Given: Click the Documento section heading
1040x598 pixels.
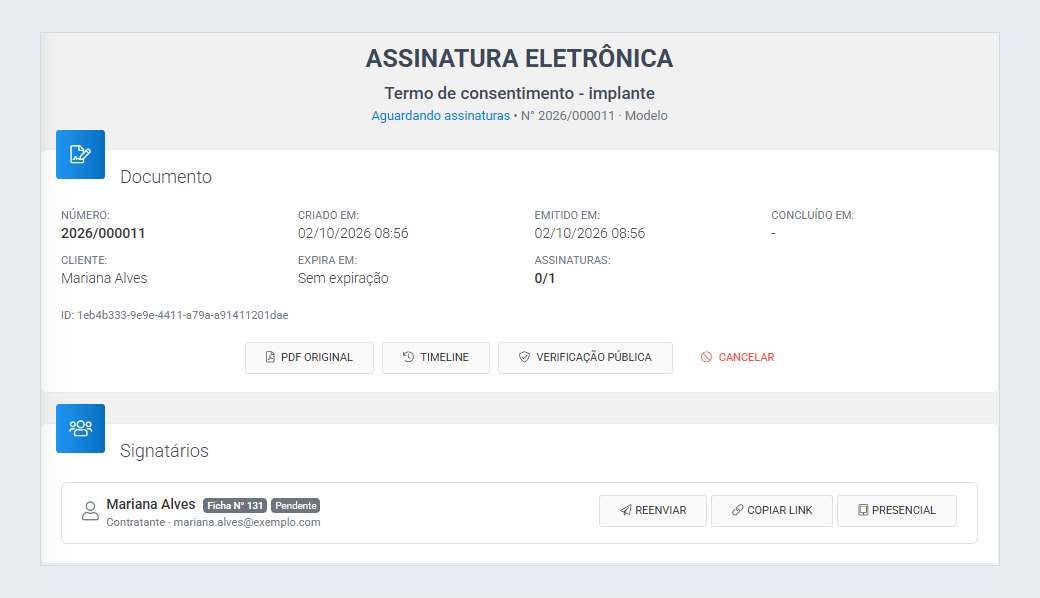Looking at the screenshot, I should [x=166, y=177].
